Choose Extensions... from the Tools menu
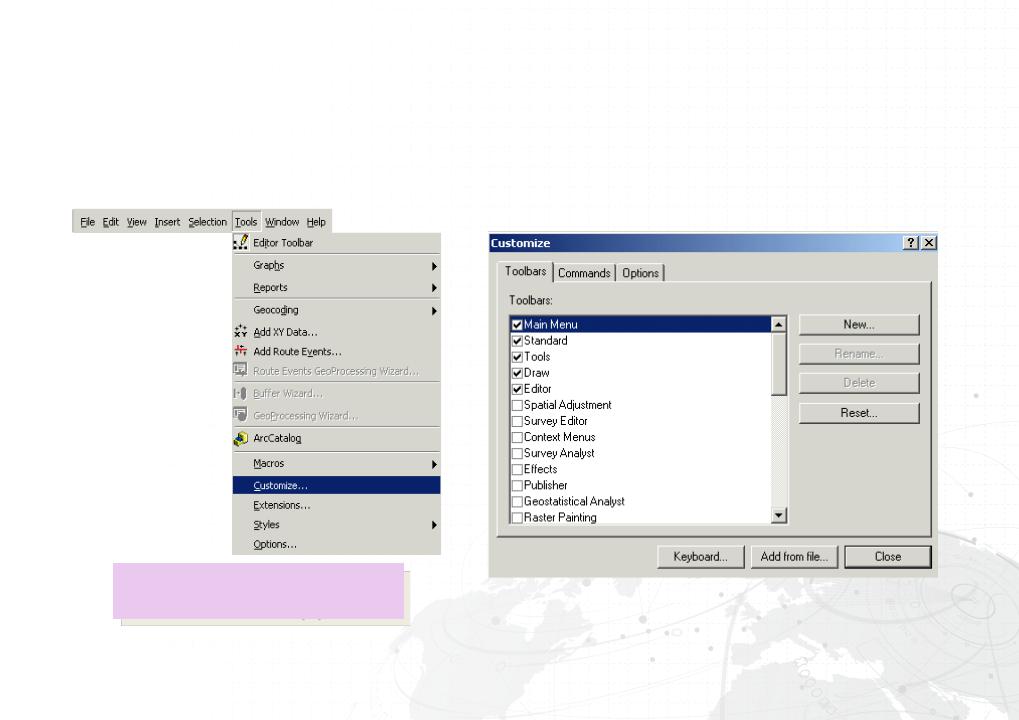1019x720 pixels. (336, 505)
